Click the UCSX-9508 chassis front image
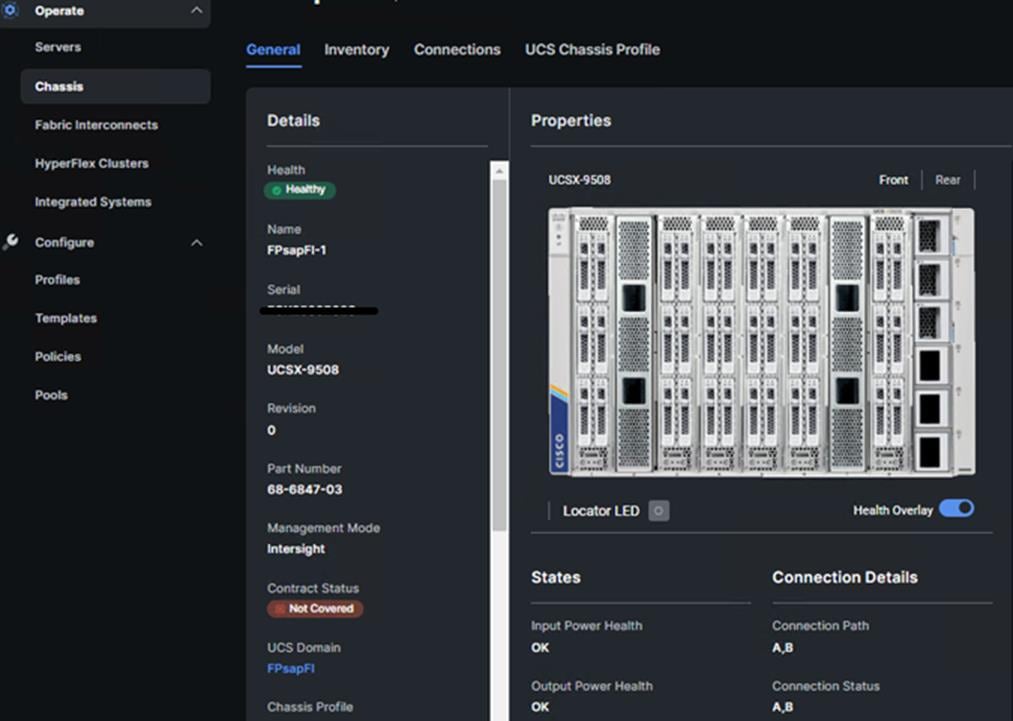This screenshot has height=721, width=1013. click(x=762, y=342)
